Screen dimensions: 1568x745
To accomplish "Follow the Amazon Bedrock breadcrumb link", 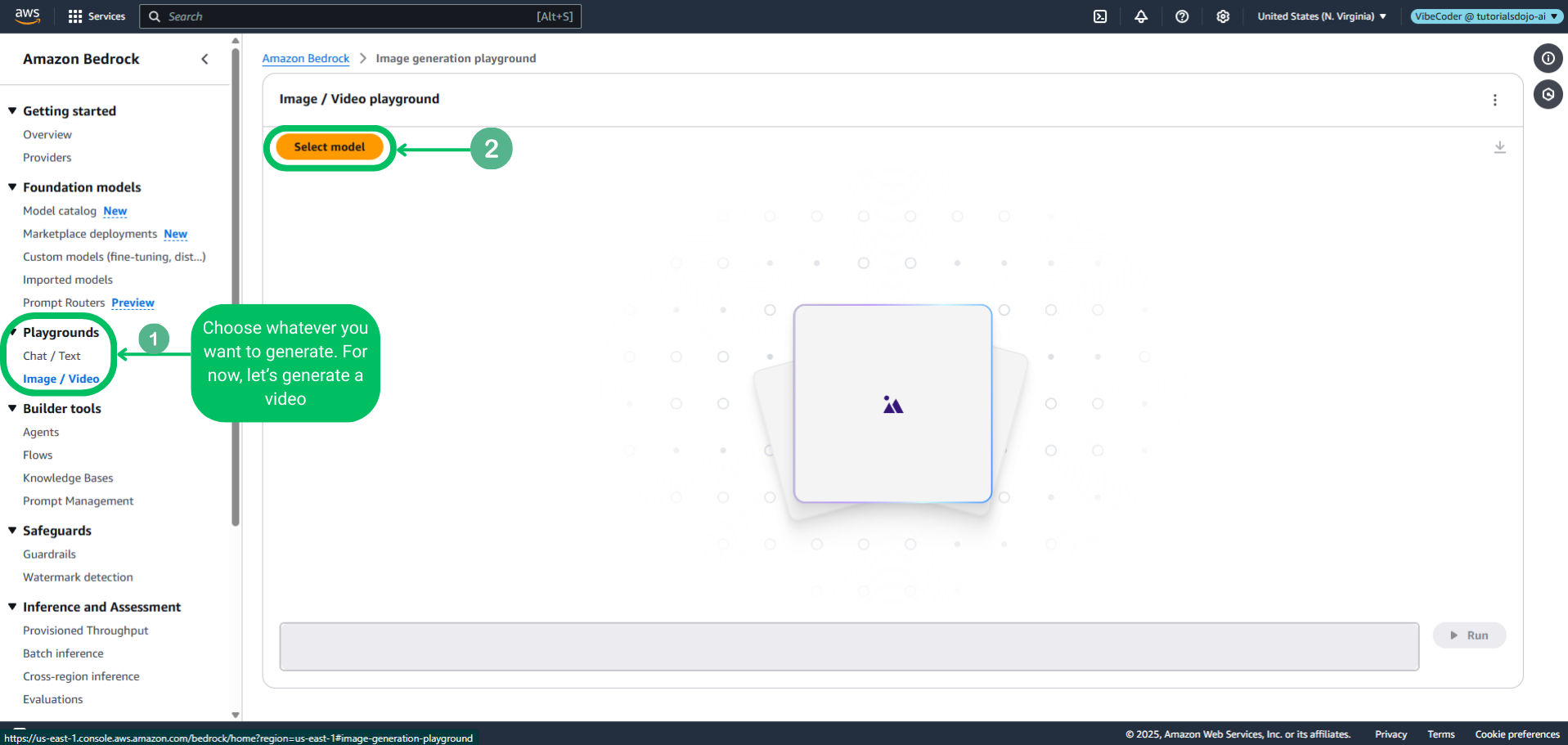I will pos(305,58).
